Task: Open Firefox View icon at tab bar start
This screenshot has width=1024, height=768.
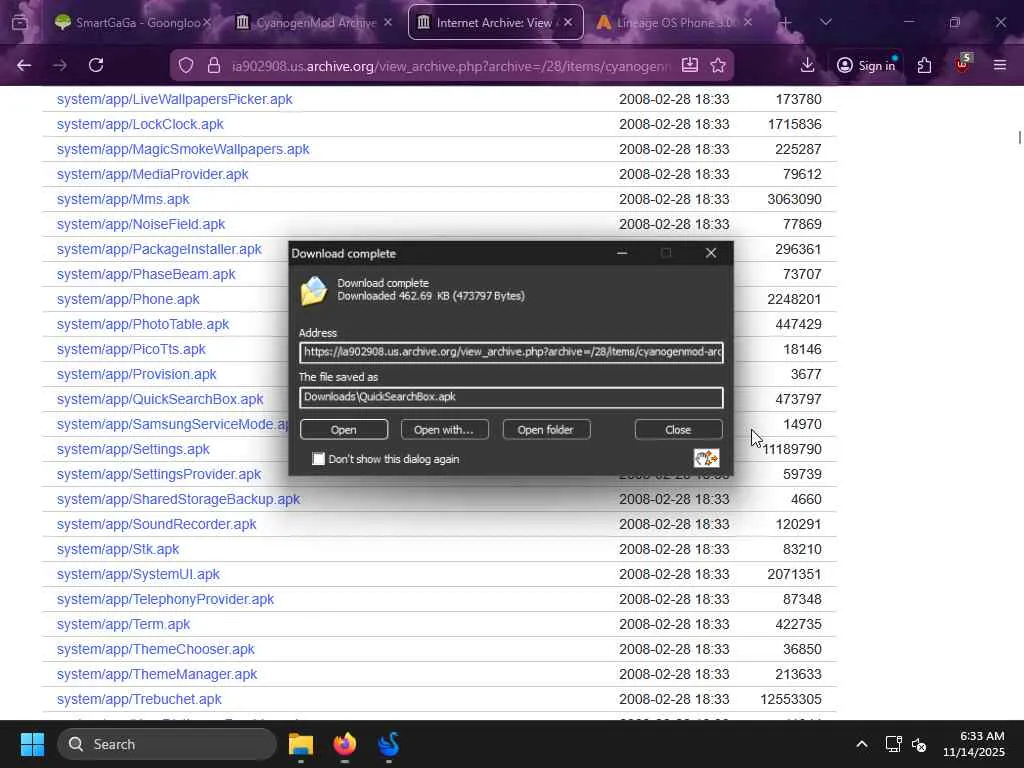Action: point(20,23)
